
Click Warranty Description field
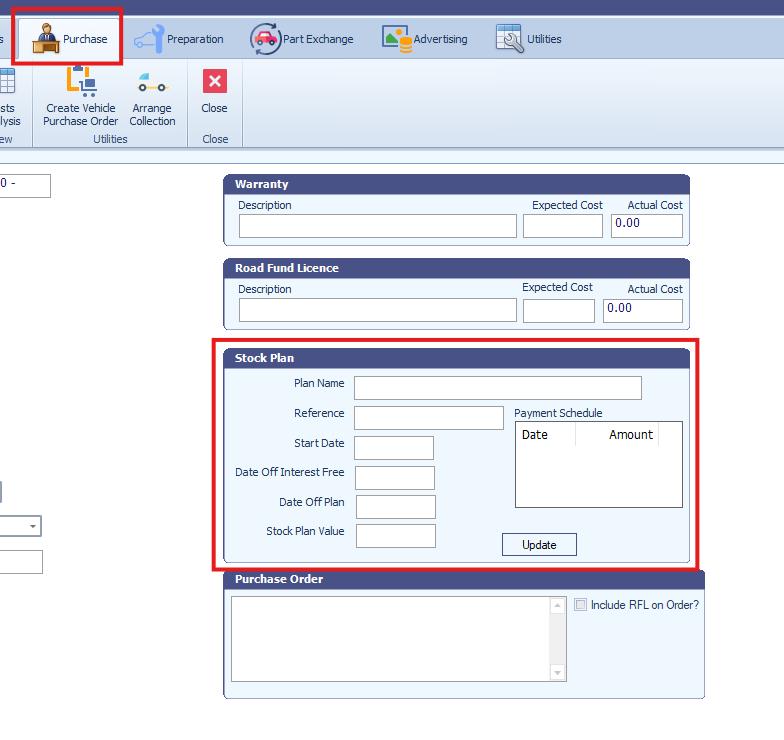coord(378,226)
